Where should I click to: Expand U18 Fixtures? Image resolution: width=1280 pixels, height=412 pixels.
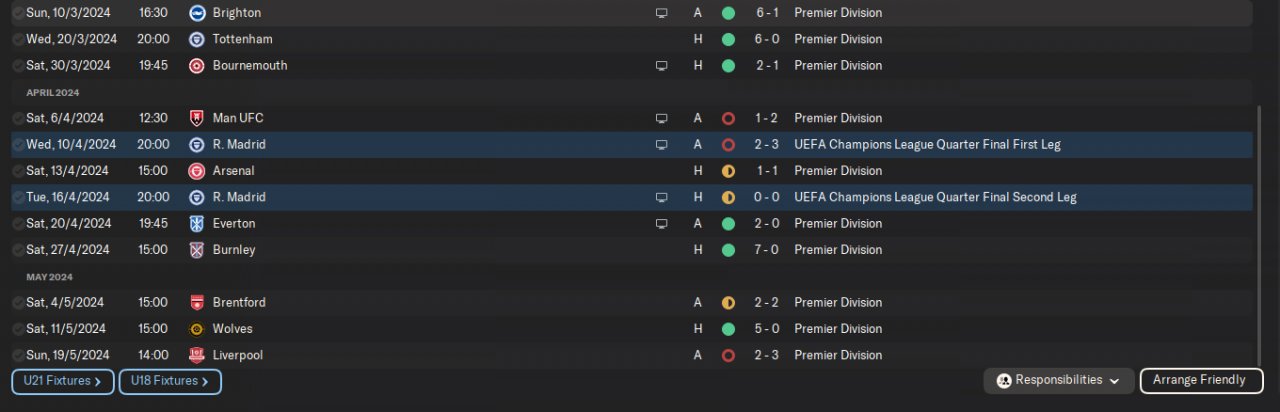(170, 381)
